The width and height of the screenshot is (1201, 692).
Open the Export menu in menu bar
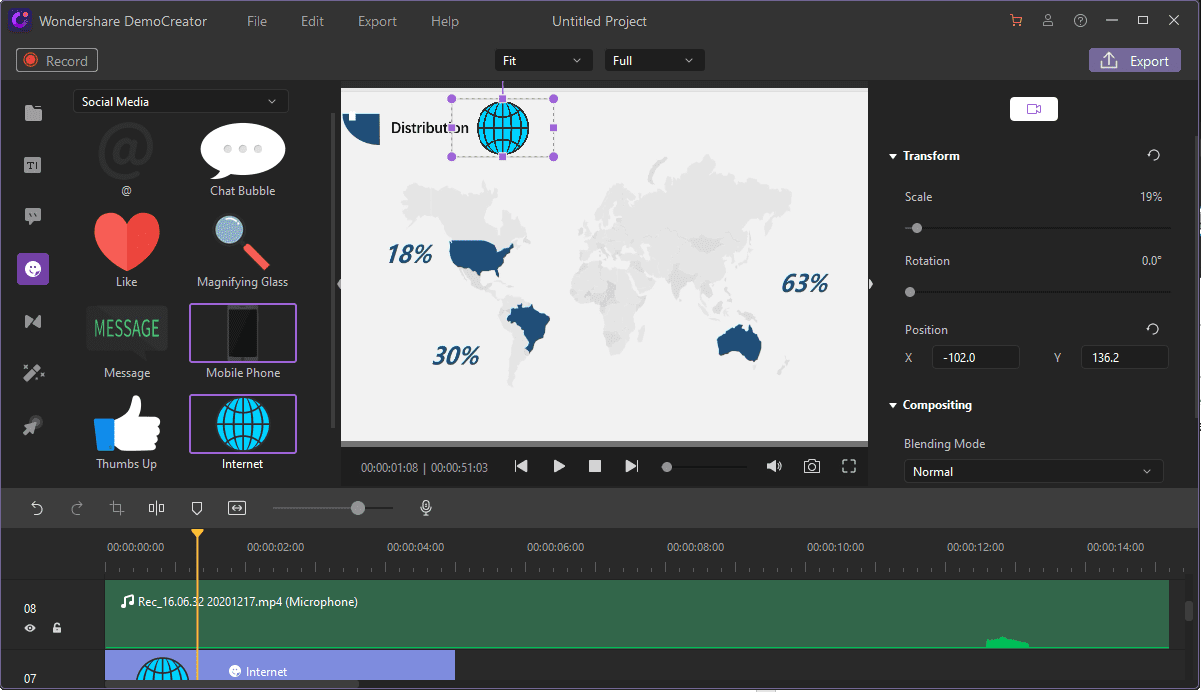377,21
